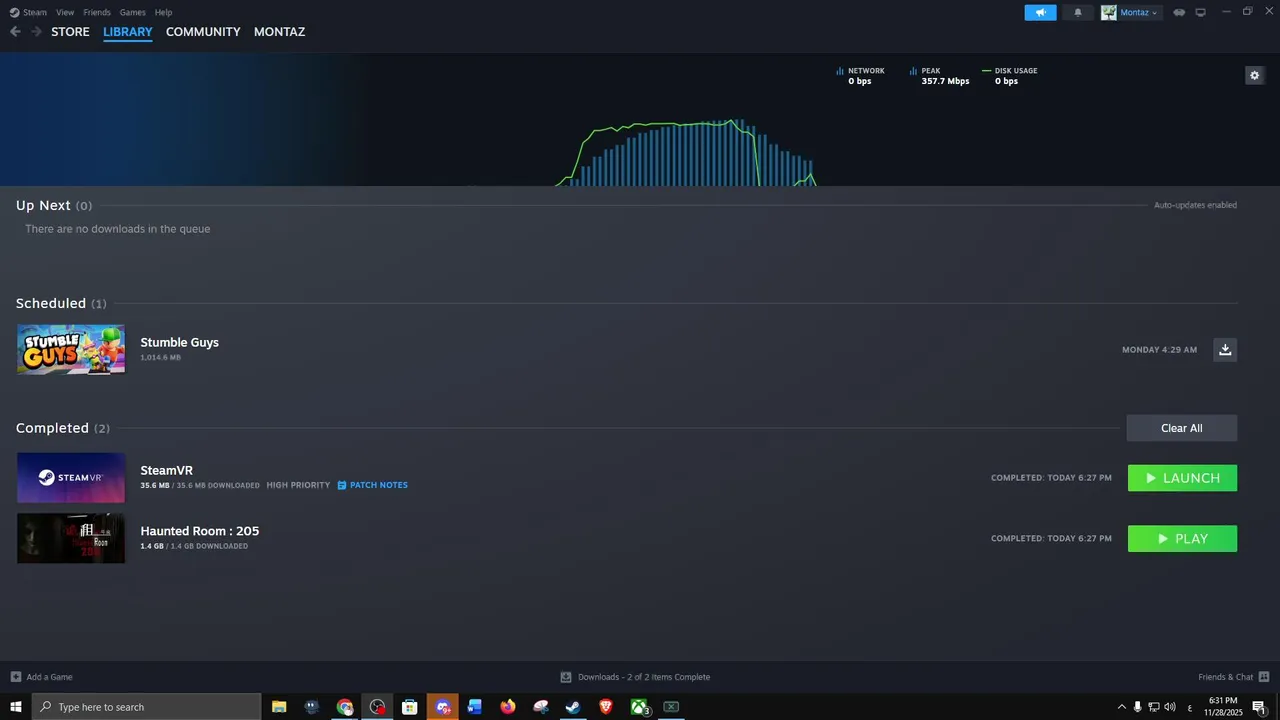Viewport: 1280px width, 720px height.
Task: Click the SteamVR thumbnail
Action: click(71, 477)
